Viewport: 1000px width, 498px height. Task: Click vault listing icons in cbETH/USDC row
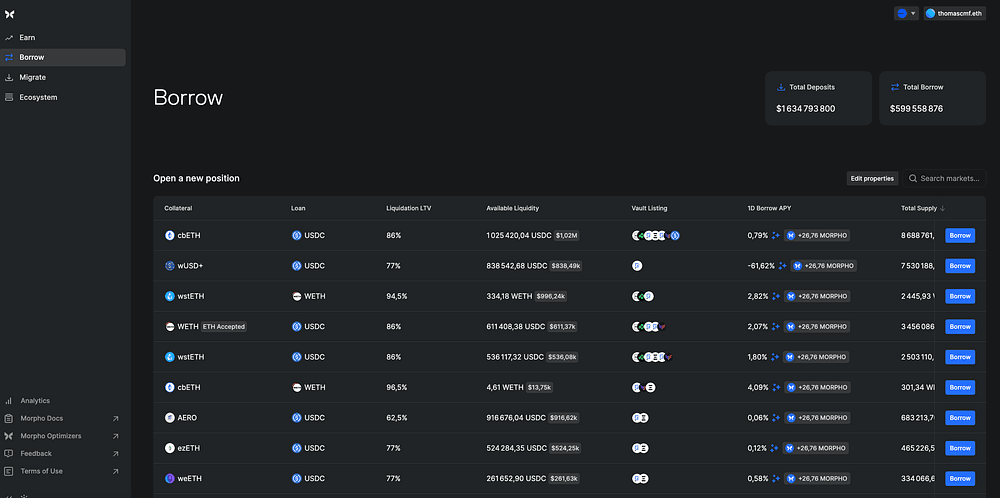tap(656, 235)
